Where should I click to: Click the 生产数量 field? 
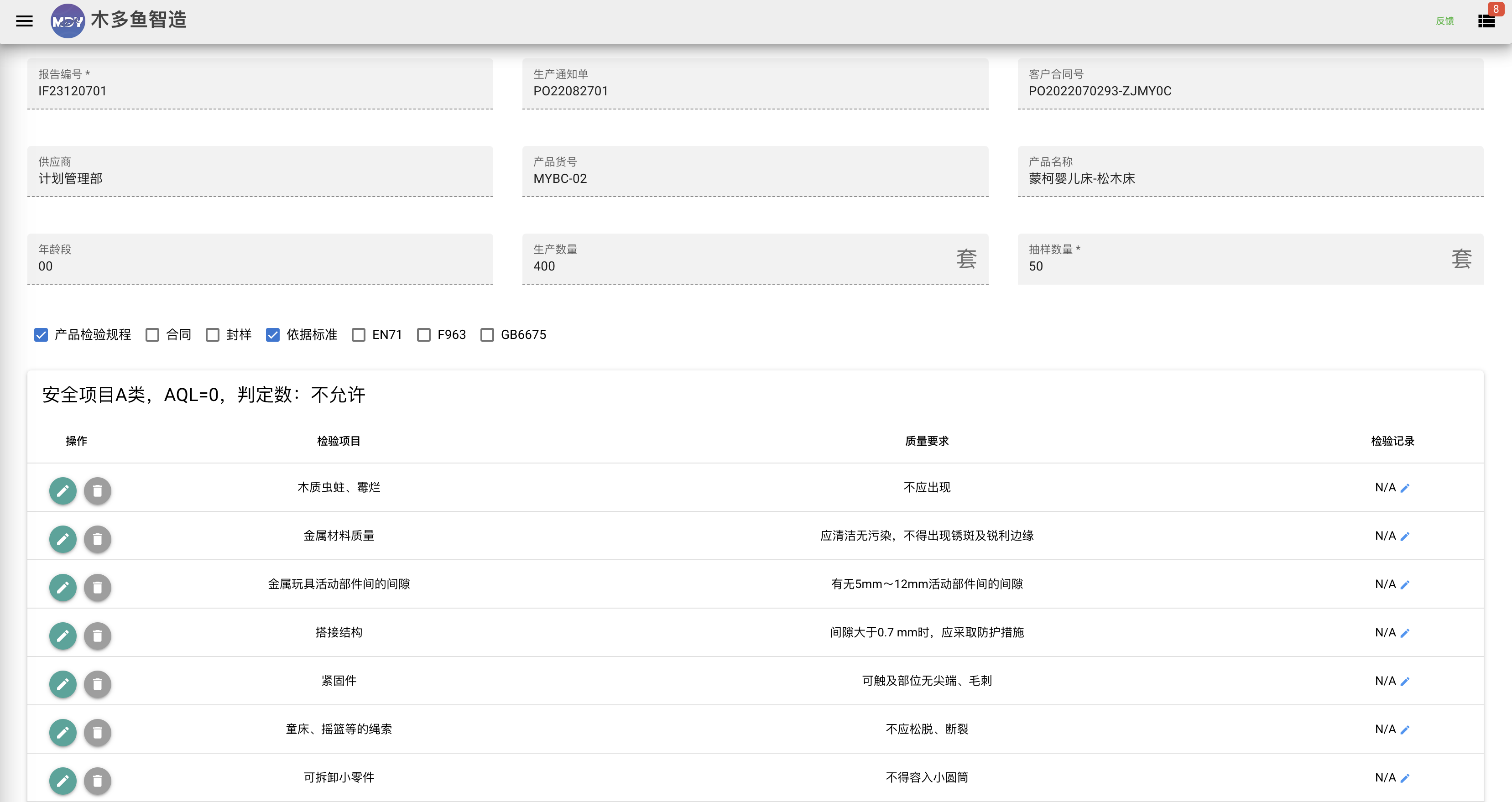tap(755, 259)
